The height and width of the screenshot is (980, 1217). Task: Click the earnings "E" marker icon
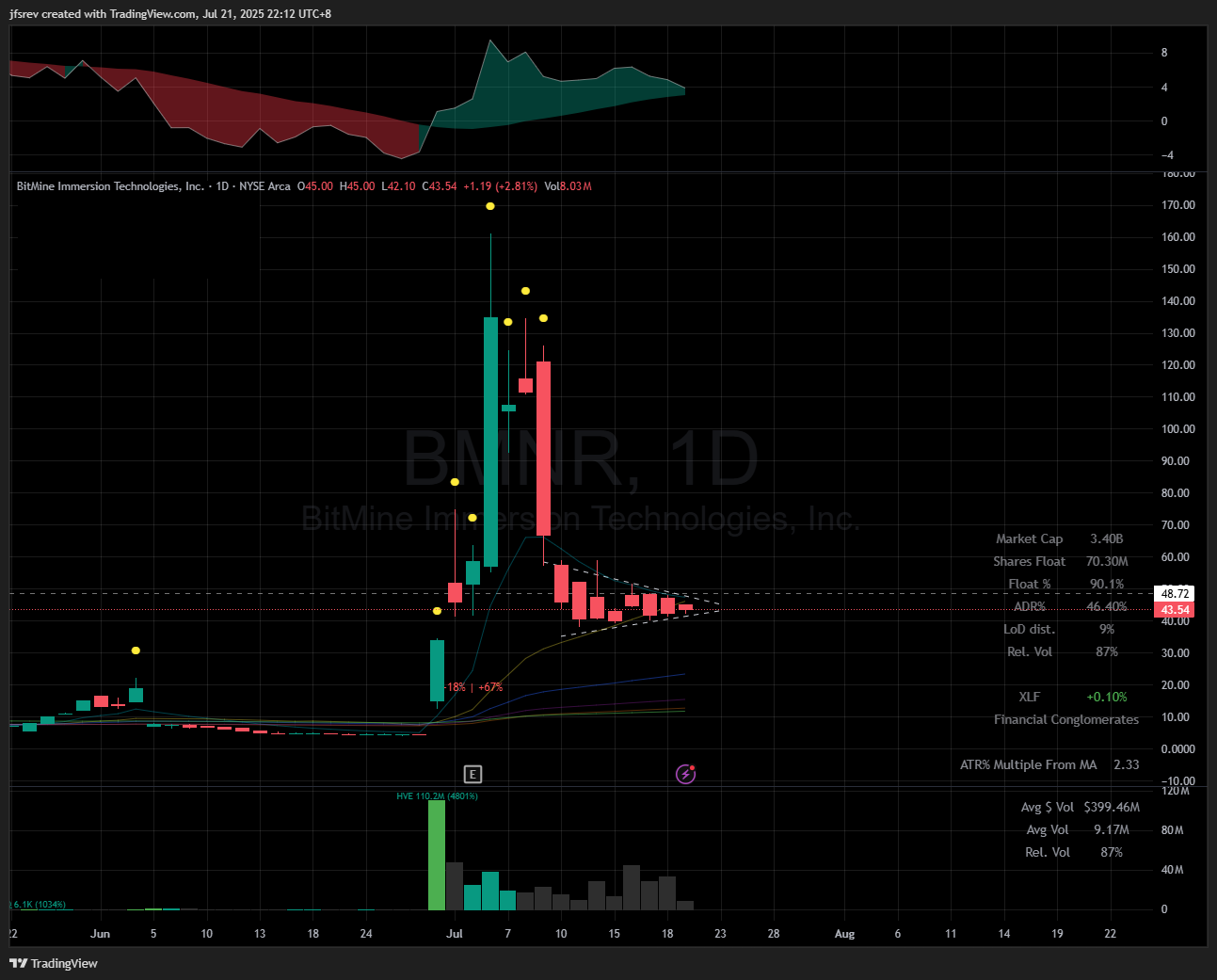[x=472, y=774]
